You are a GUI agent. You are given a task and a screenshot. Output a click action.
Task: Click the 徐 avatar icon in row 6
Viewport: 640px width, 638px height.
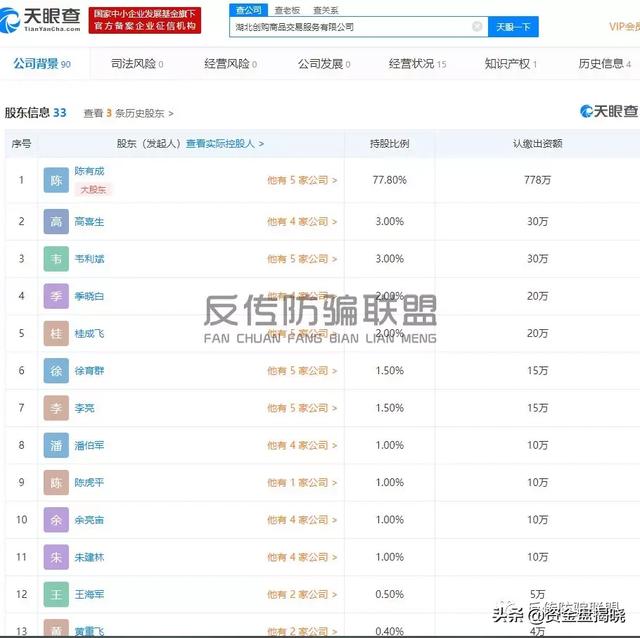56,371
